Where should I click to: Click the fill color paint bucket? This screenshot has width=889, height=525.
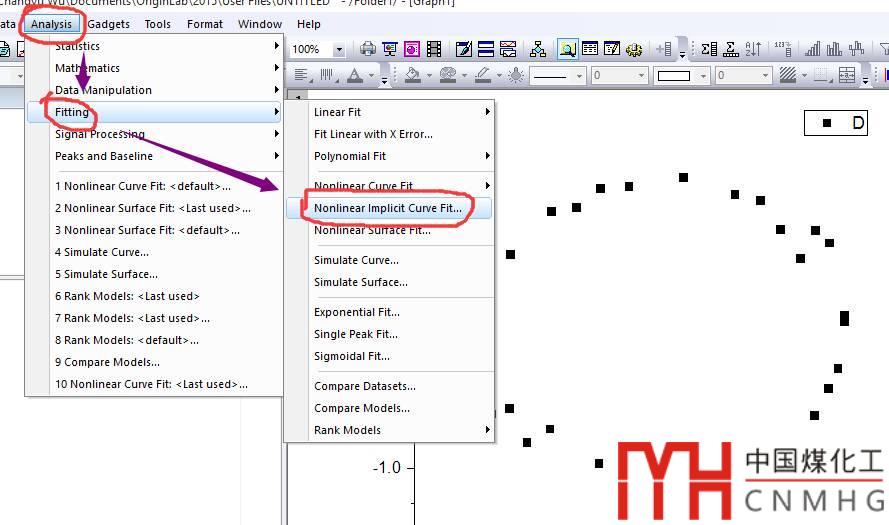tap(413, 75)
